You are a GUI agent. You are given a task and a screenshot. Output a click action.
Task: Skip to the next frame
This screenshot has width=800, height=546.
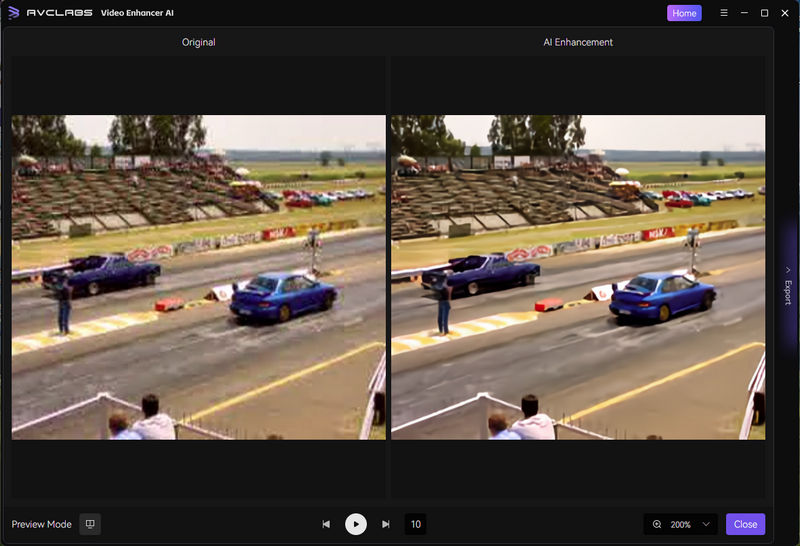click(x=386, y=524)
